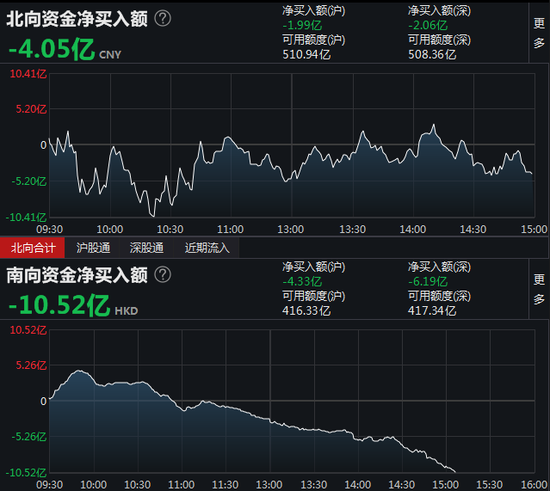Screen dimensions: 550x491
Task: Click the southbound chart's peak before 10:00
Action: tap(80, 370)
